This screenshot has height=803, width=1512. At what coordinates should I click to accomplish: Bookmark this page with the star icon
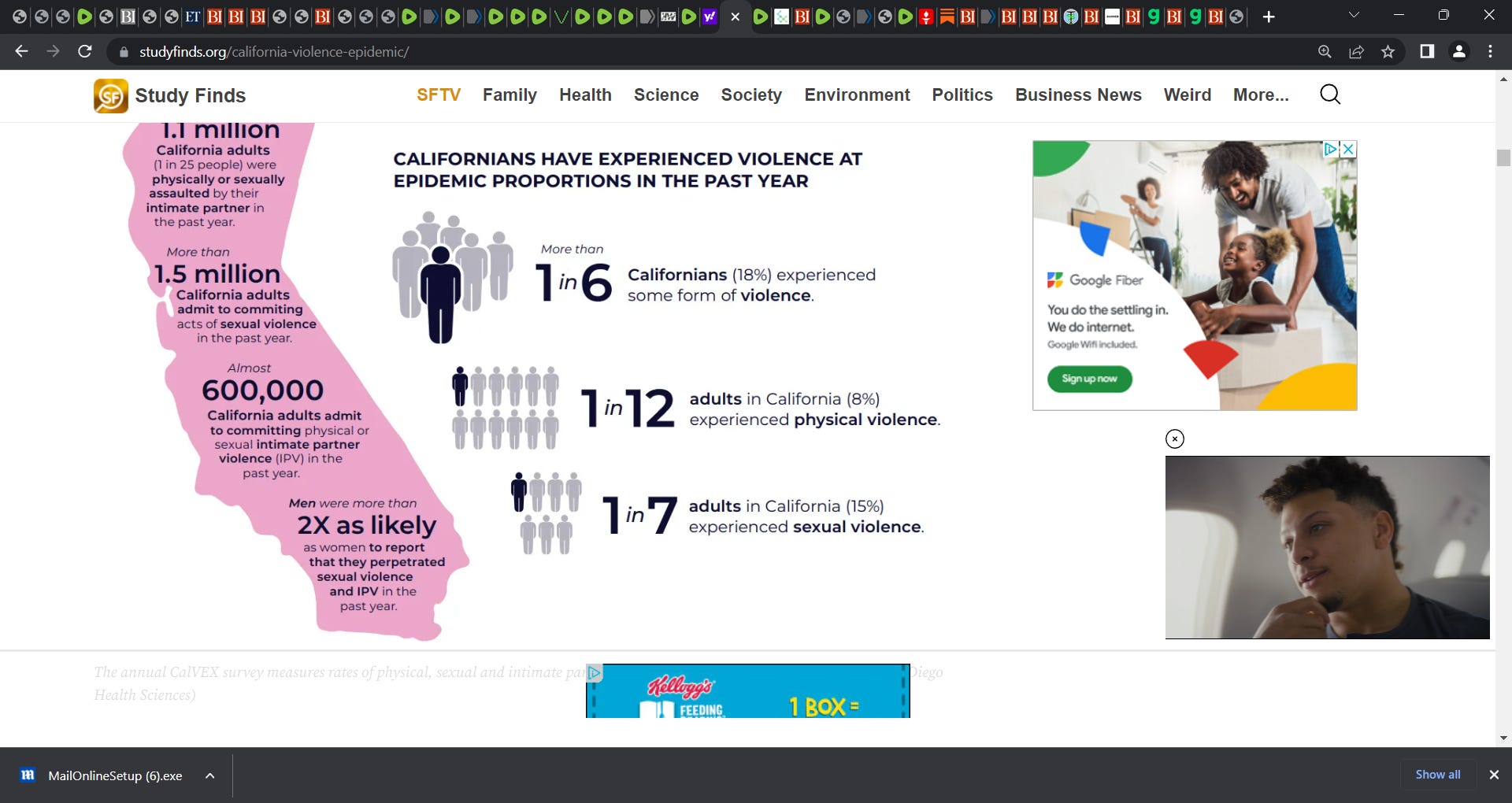[1388, 52]
